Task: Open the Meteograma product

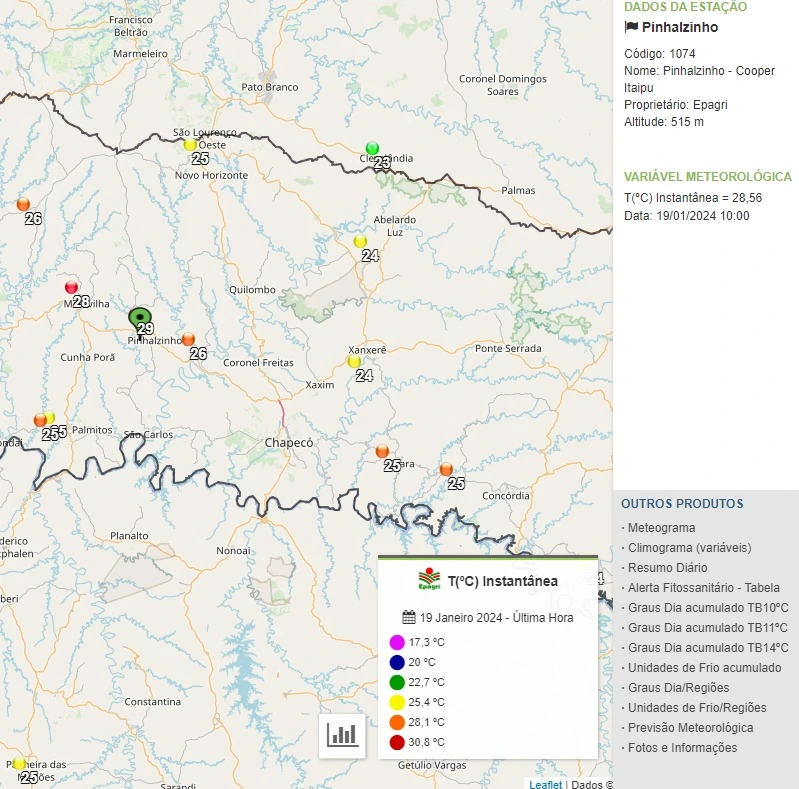Action: (x=661, y=528)
